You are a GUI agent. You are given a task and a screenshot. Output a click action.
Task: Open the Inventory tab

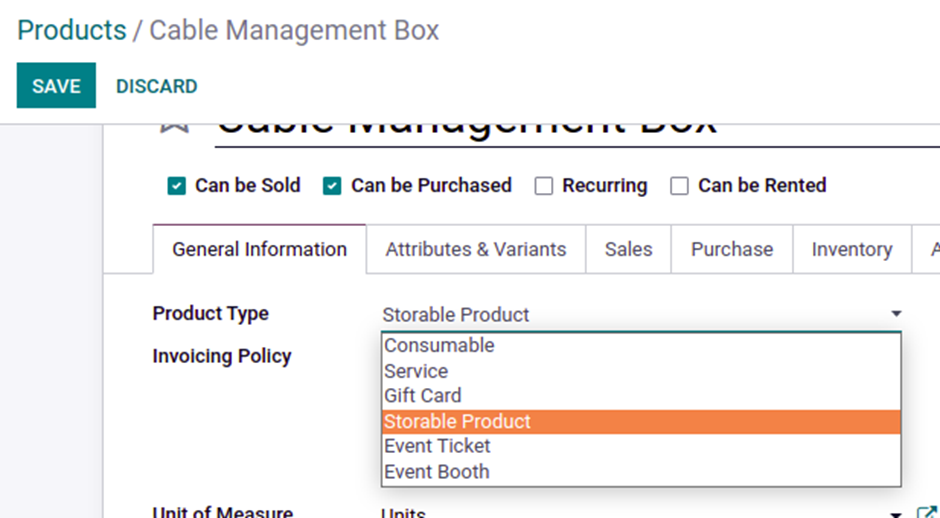point(851,250)
